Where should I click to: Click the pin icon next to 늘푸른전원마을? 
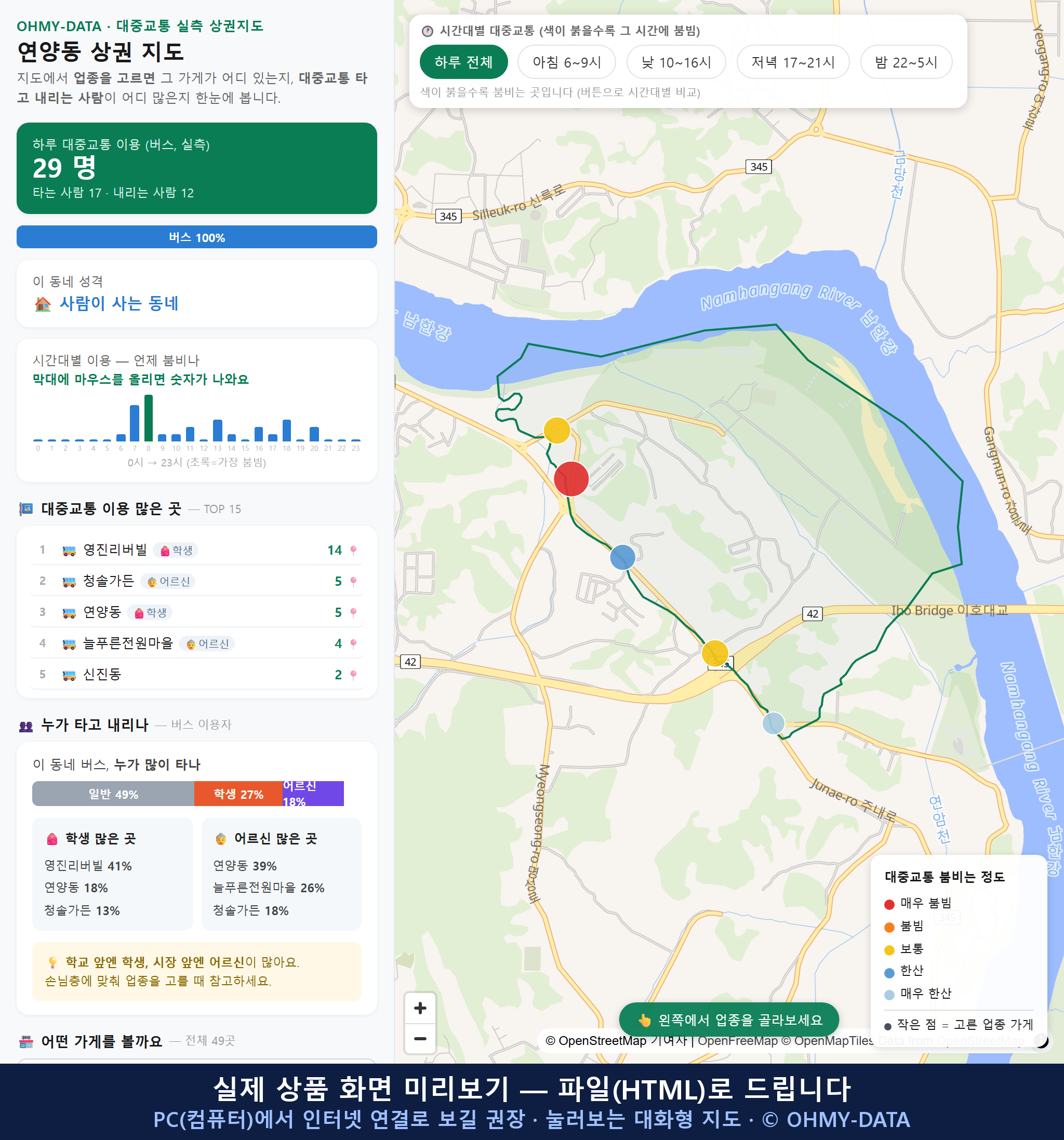click(x=353, y=643)
